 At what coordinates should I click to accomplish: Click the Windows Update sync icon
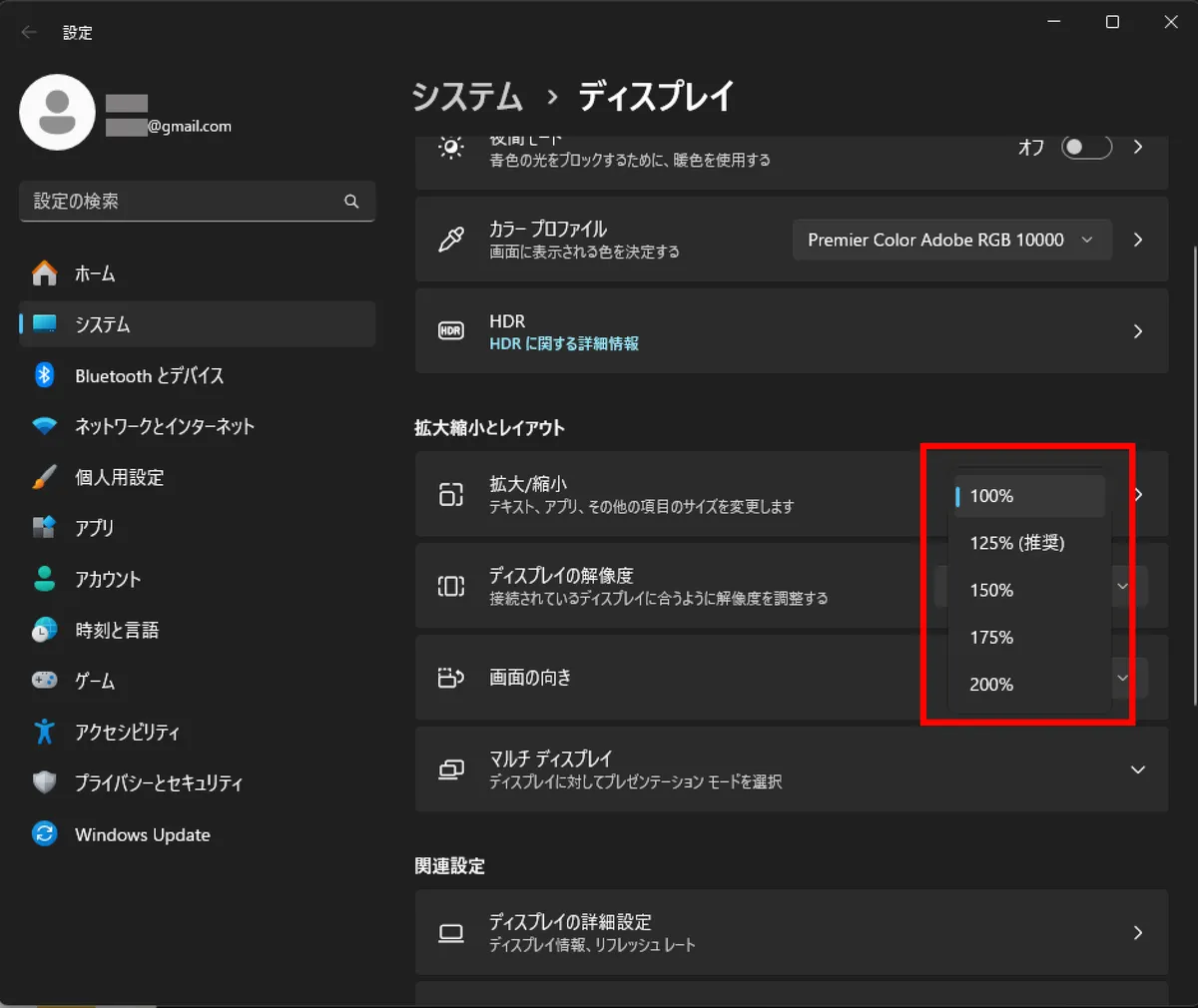(45, 833)
